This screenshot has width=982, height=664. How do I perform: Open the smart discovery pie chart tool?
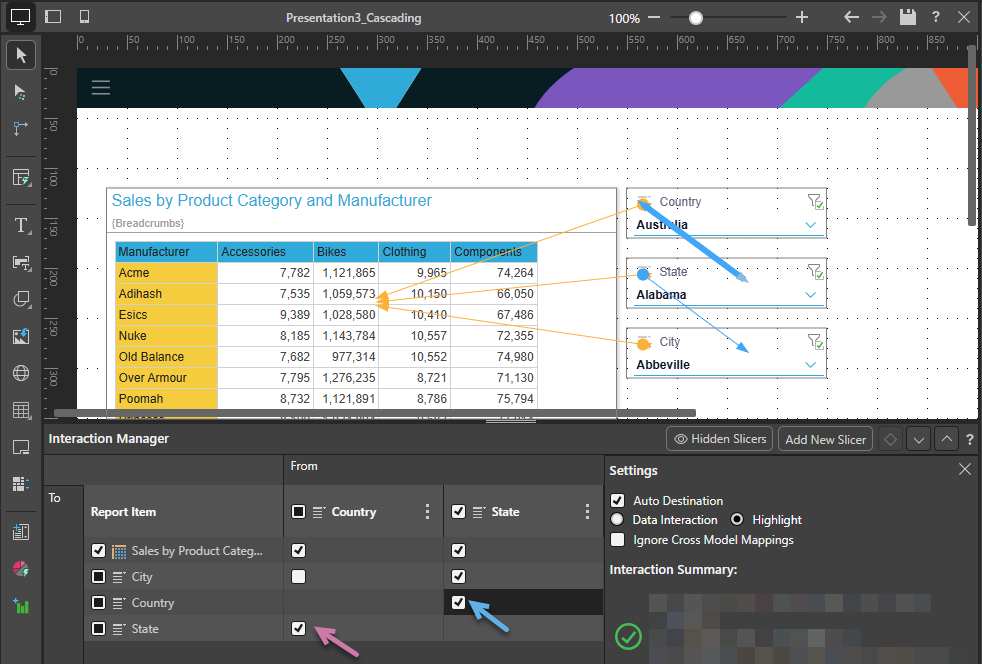[x=21, y=569]
